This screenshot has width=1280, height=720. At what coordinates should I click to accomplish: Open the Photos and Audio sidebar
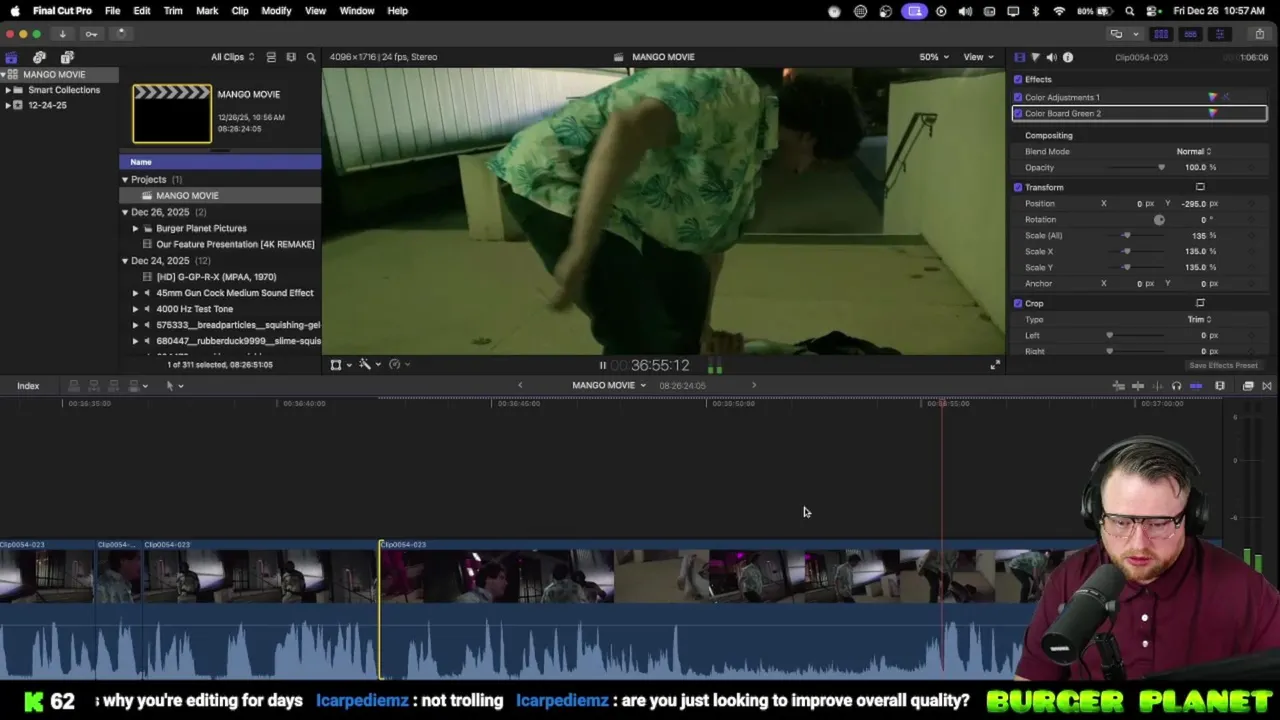[x=39, y=57]
